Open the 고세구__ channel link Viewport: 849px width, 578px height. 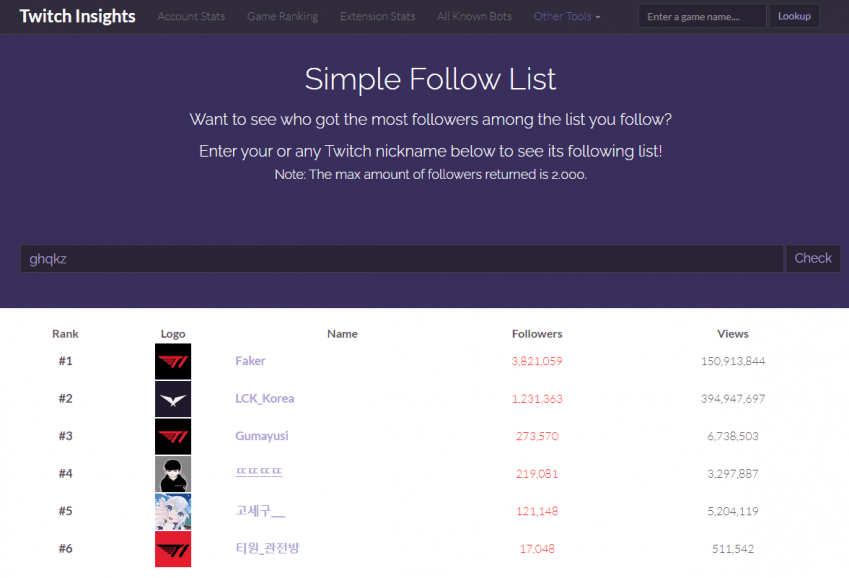[260, 511]
